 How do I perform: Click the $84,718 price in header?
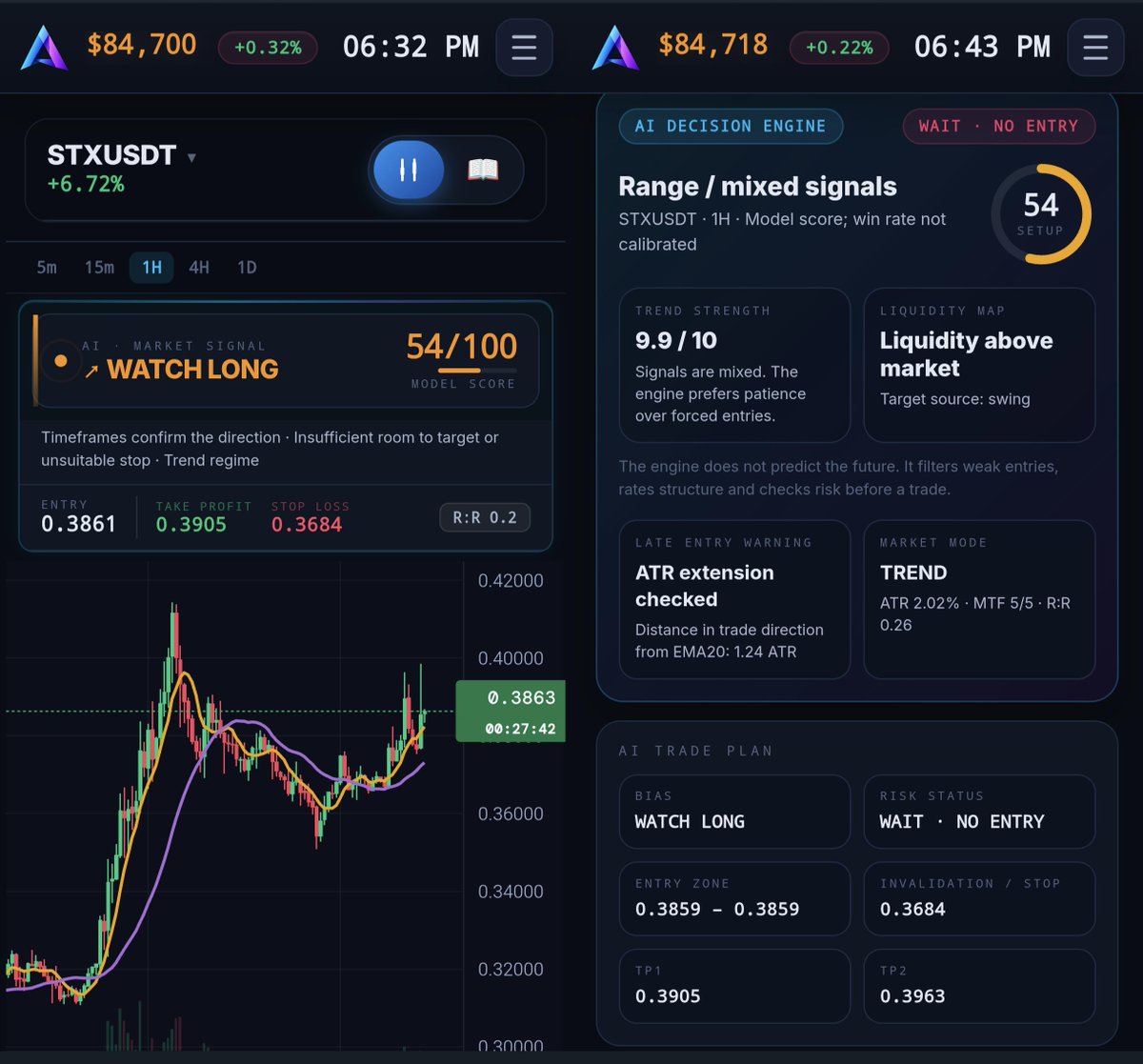(x=713, y=45)
